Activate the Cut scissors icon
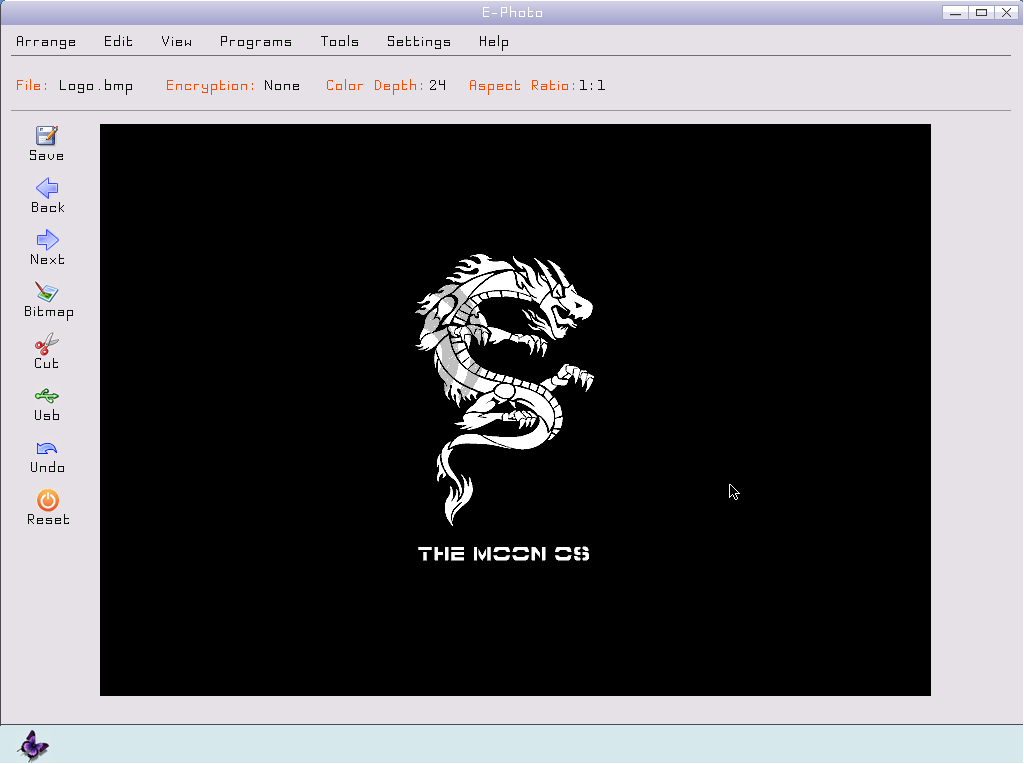This screenshot has width=1024, height=764. pos(47,344)
